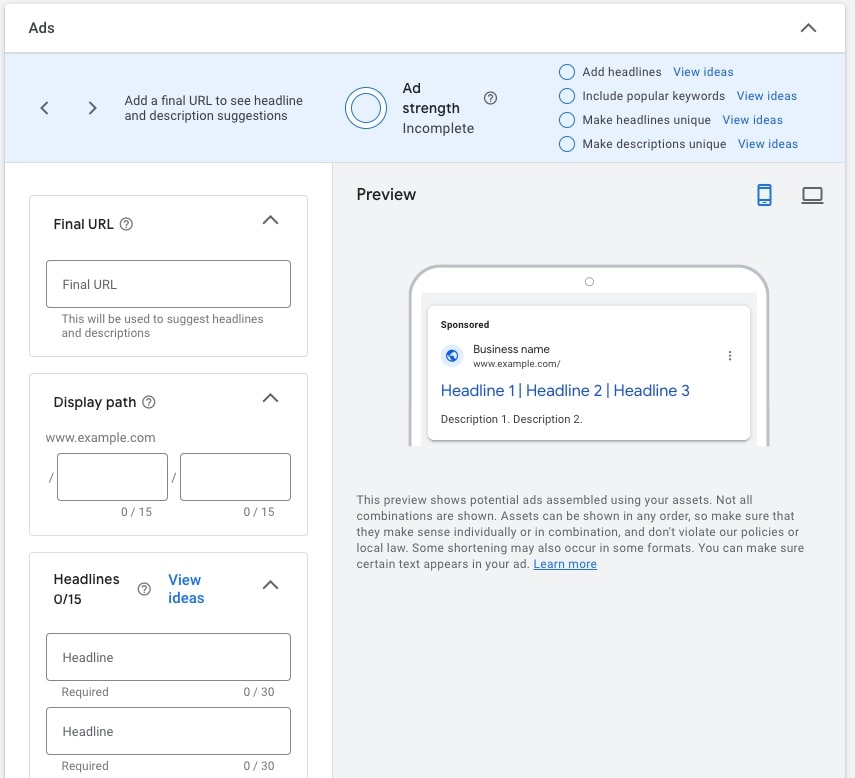Viewport: 855px width, 778px height.
Task: Open Display path help icon
Action: click(148, 402)
